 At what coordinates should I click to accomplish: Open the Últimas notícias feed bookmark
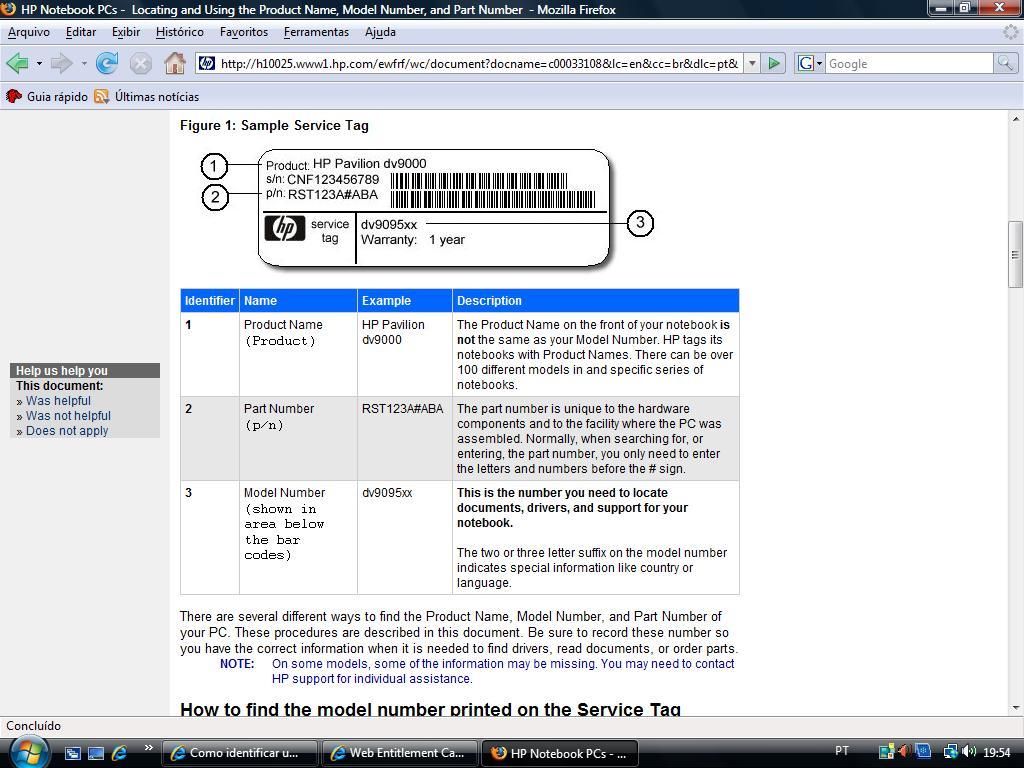(147, 97)
